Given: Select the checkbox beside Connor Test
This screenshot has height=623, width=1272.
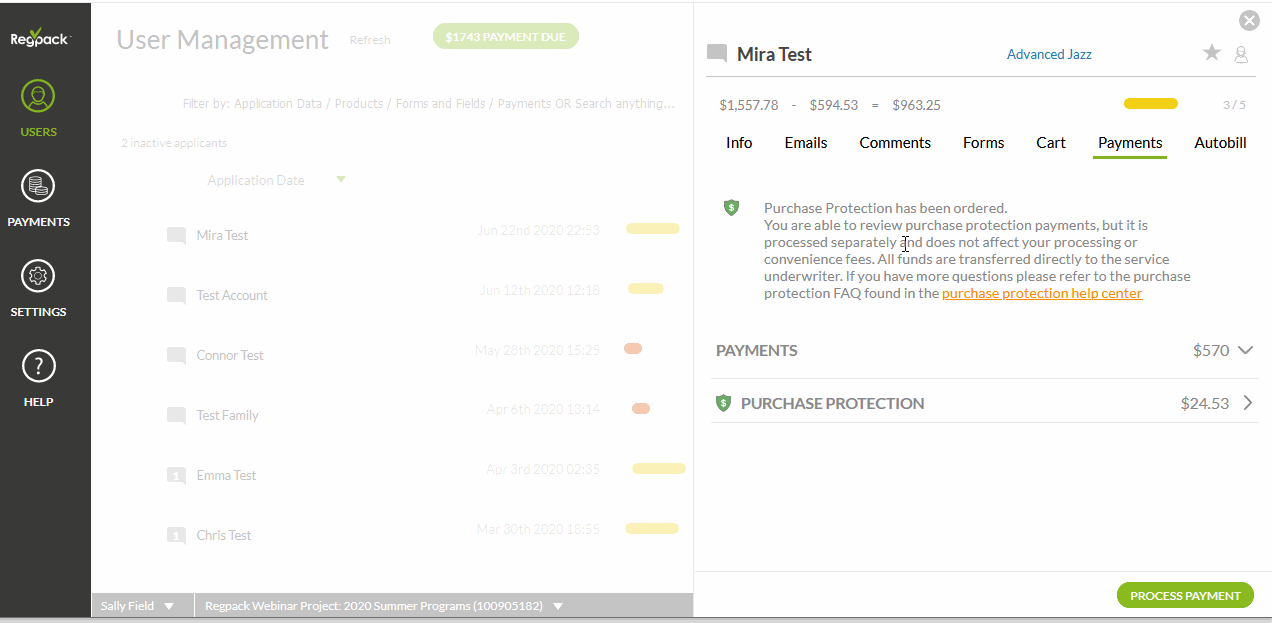Looking at the screenshot, I should 175,354.
